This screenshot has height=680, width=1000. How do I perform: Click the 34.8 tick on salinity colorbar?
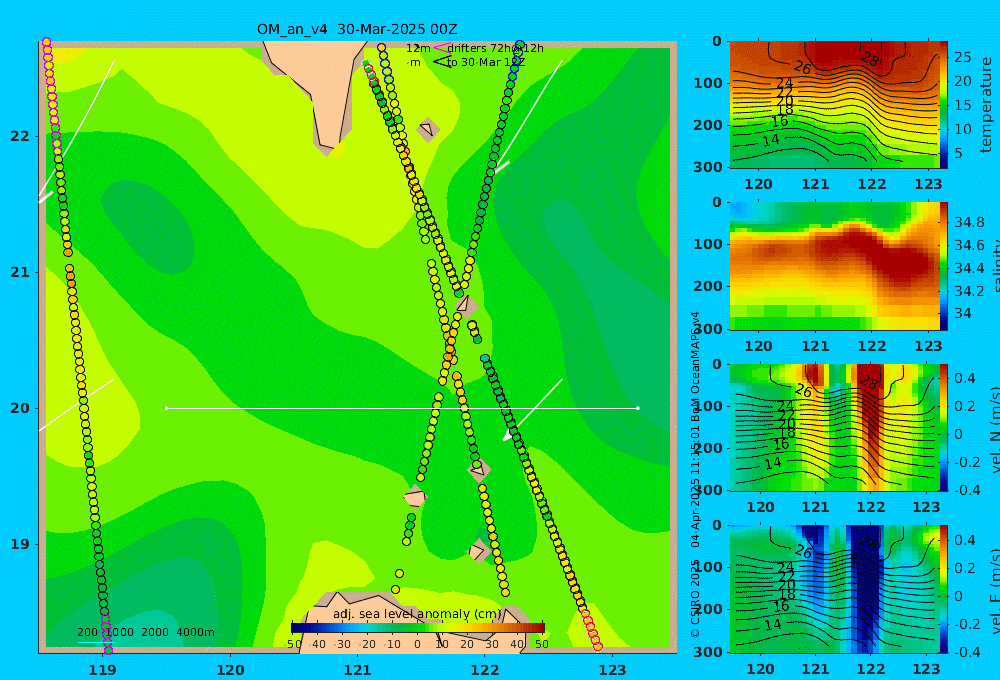click(x=969, y=222)
